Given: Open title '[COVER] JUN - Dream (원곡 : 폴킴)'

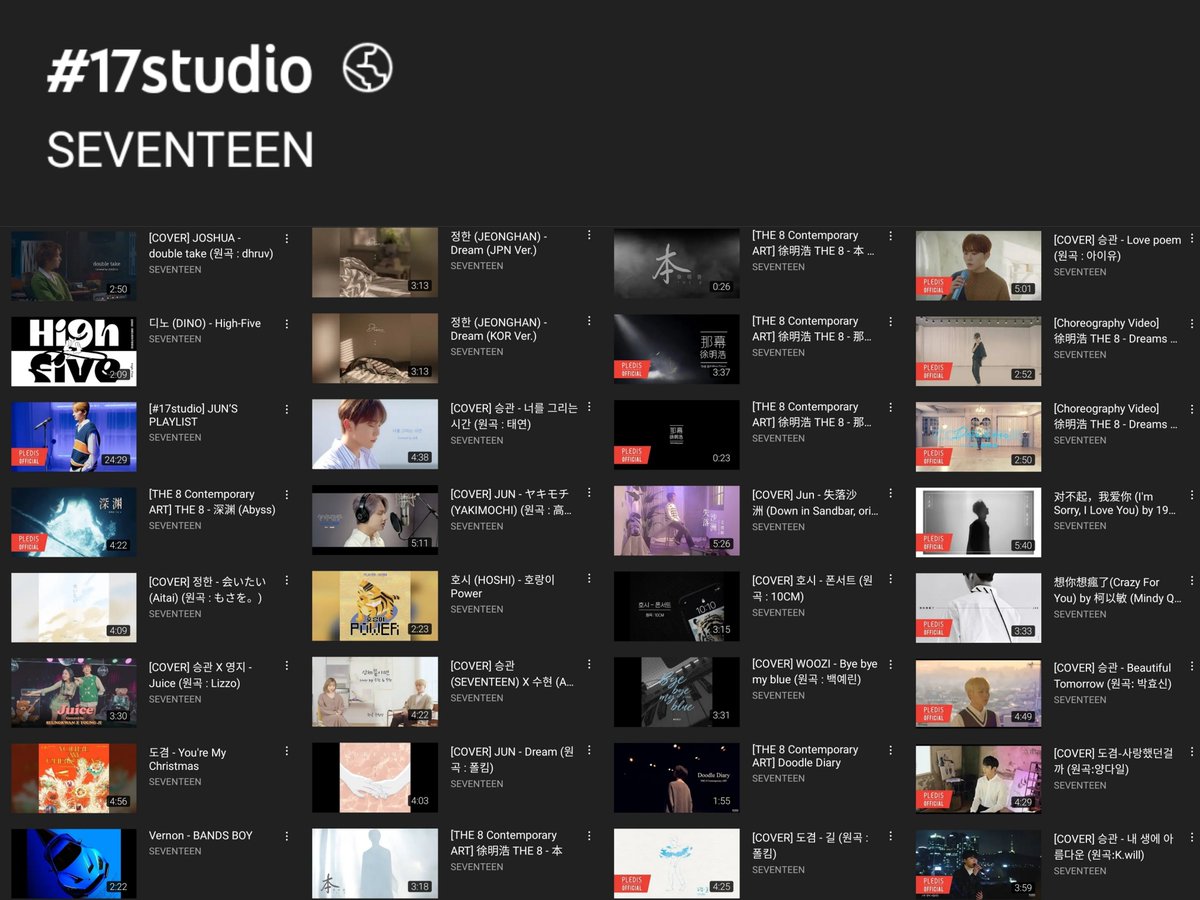Looking at the screenshot, I should pos(512,759).
